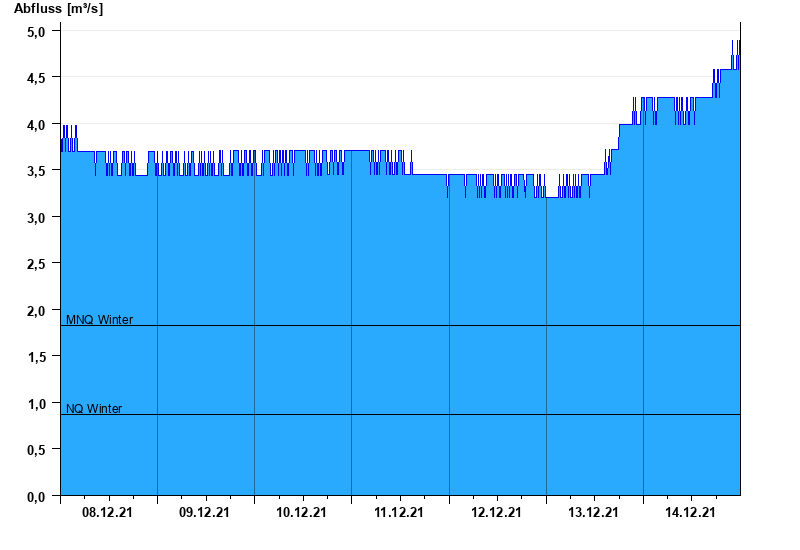Select the 3,5 y-axis value

point(36,171)
